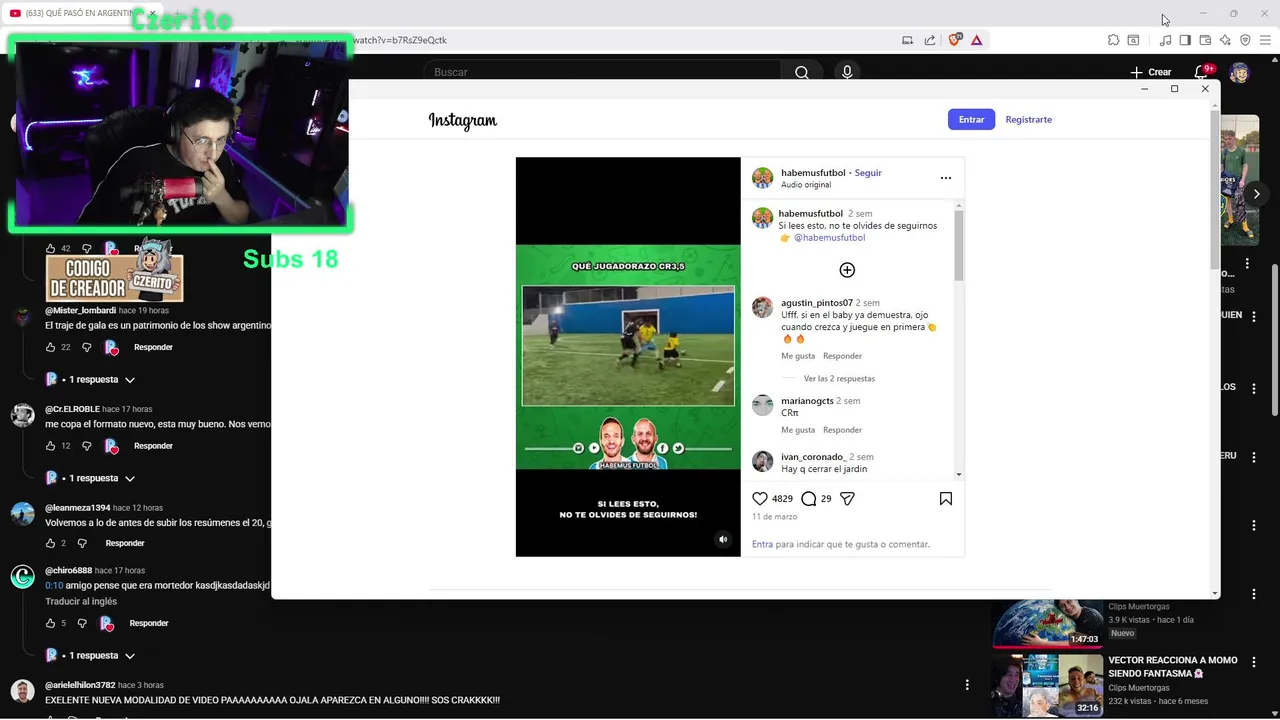
Task: Open the Brave VPN shield icon in the toolbar
Action: tap(1245, 40)
